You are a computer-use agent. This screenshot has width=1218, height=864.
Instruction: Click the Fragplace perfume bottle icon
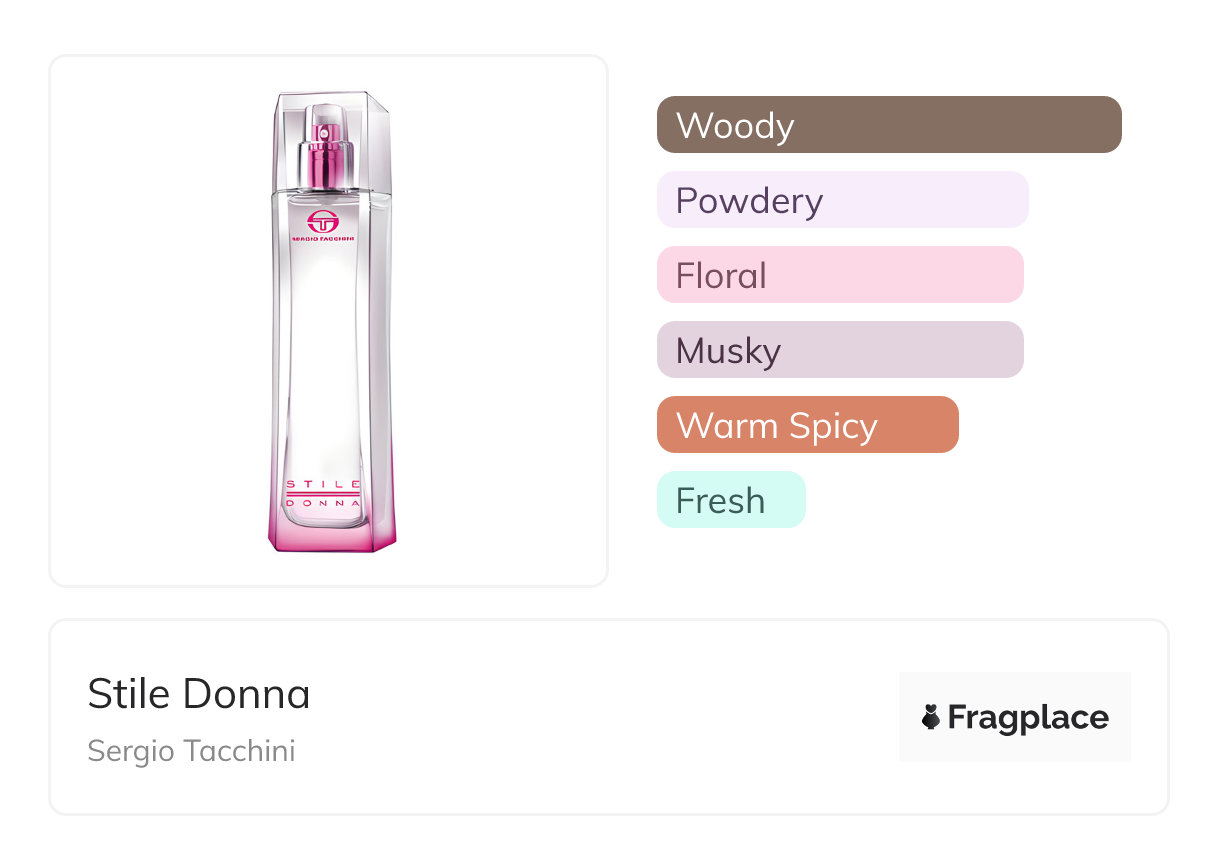click(x=931, y=717)
